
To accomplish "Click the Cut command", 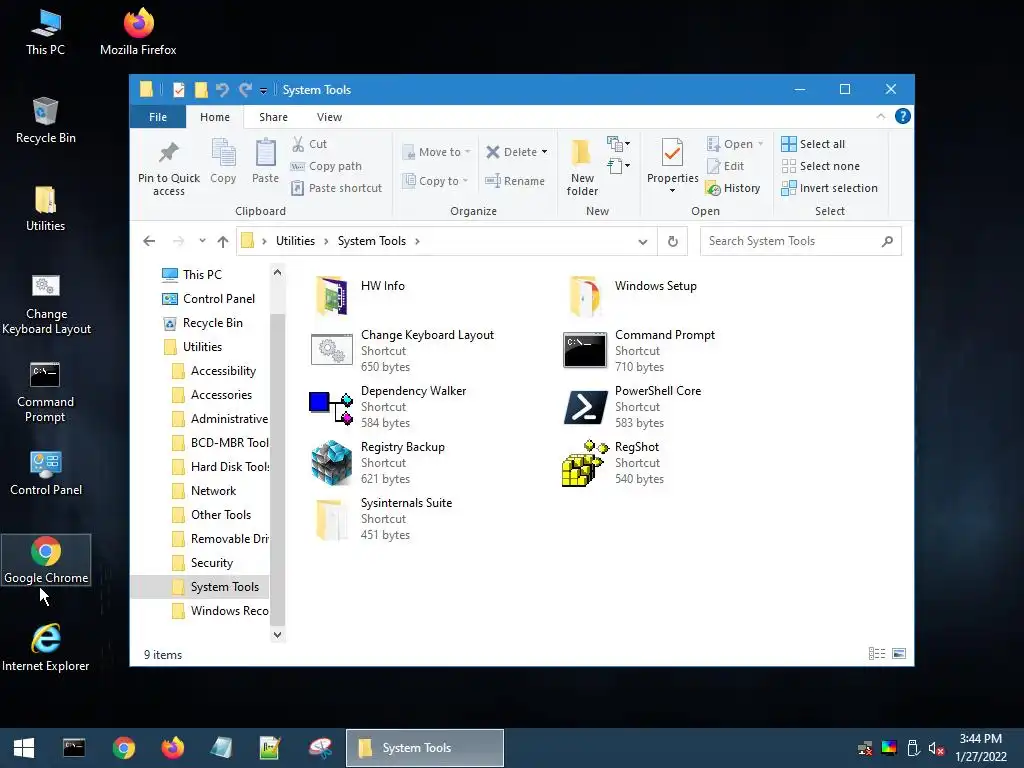I will [309, 144].
